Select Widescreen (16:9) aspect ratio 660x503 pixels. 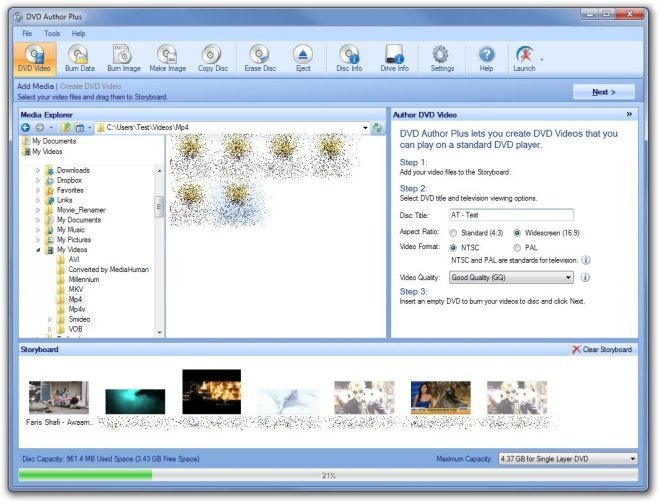click(517, 233)
